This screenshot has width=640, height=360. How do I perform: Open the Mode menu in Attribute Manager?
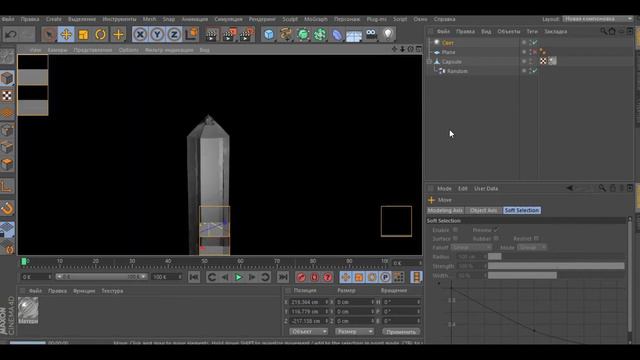(x=444, y=189)
